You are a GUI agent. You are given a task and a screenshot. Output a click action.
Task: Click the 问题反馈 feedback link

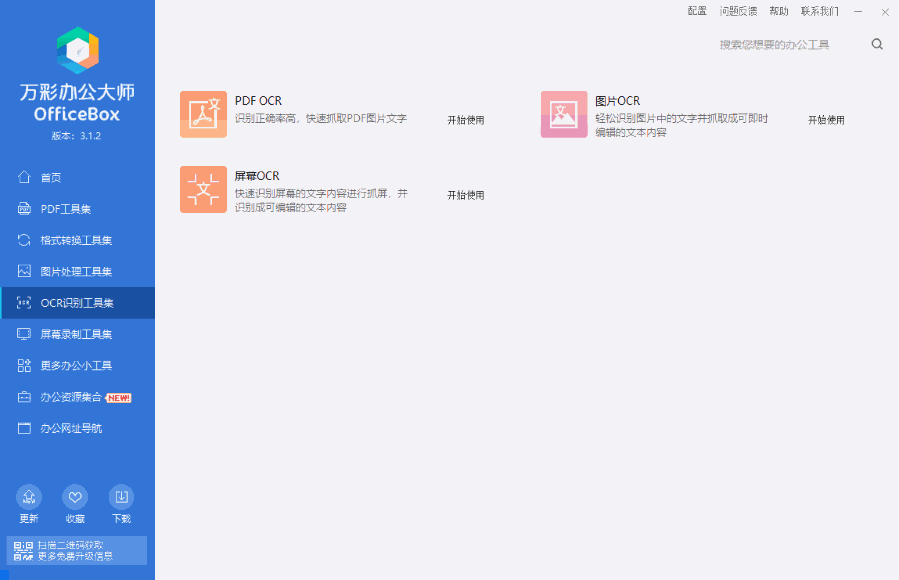(738, 11)
